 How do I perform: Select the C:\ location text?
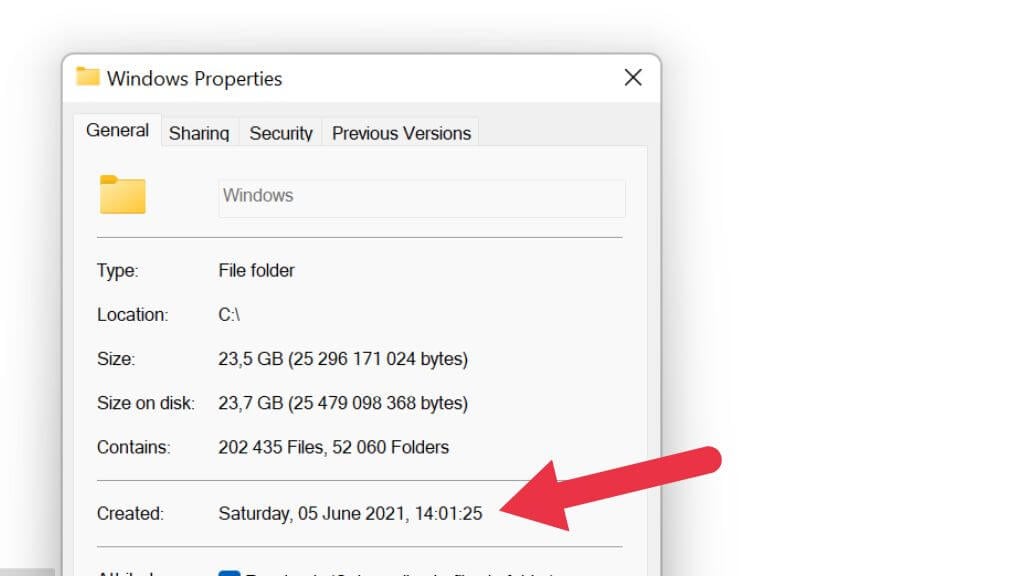coord(230,314)
